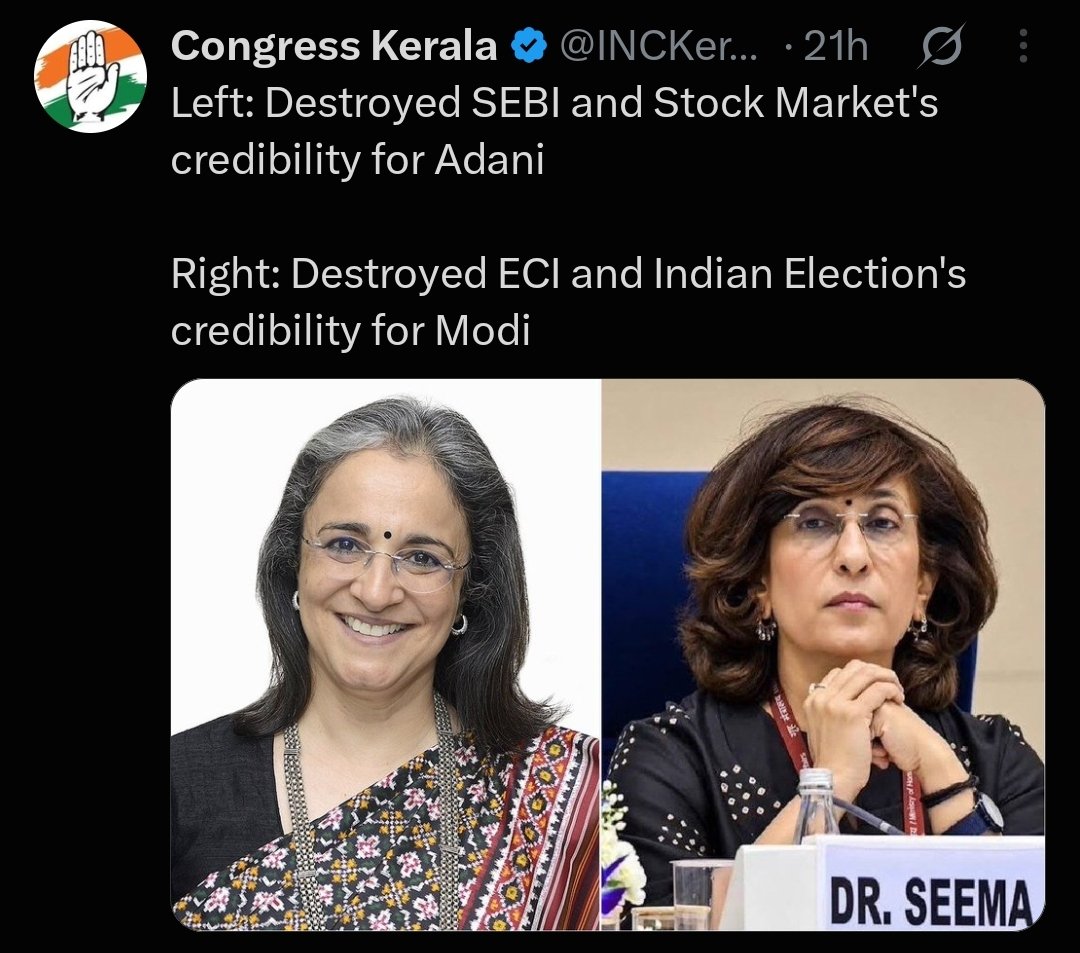
Task: Open the @INCKer... handle link
Action: coord(659,46)
